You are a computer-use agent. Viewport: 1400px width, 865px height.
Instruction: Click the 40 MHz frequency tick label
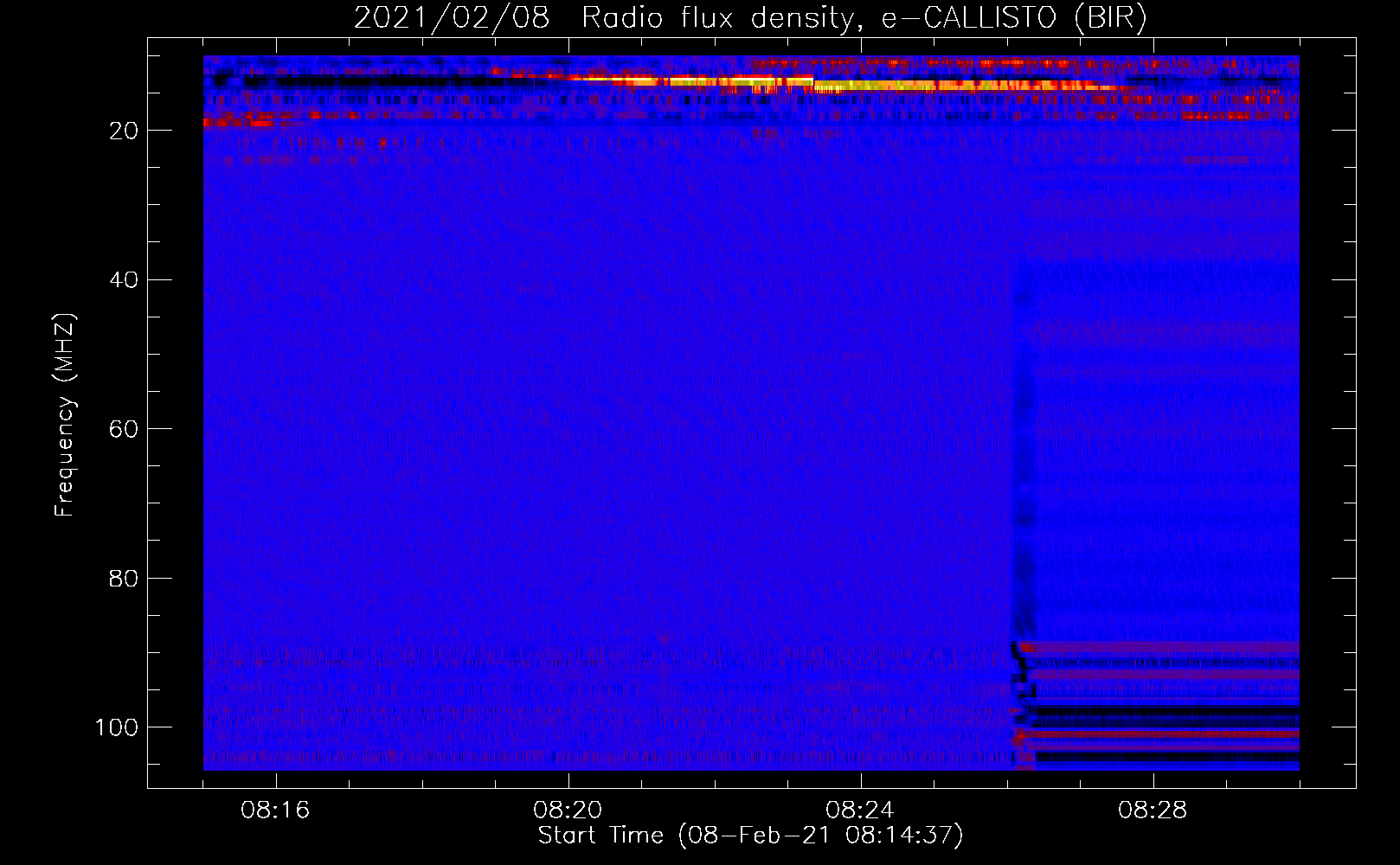pyautogui.click(x=124, y=280)
